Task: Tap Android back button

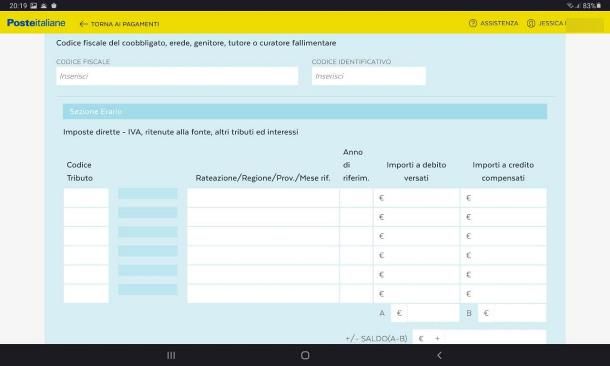Action: pyautogui.click(x=439, y=355)
